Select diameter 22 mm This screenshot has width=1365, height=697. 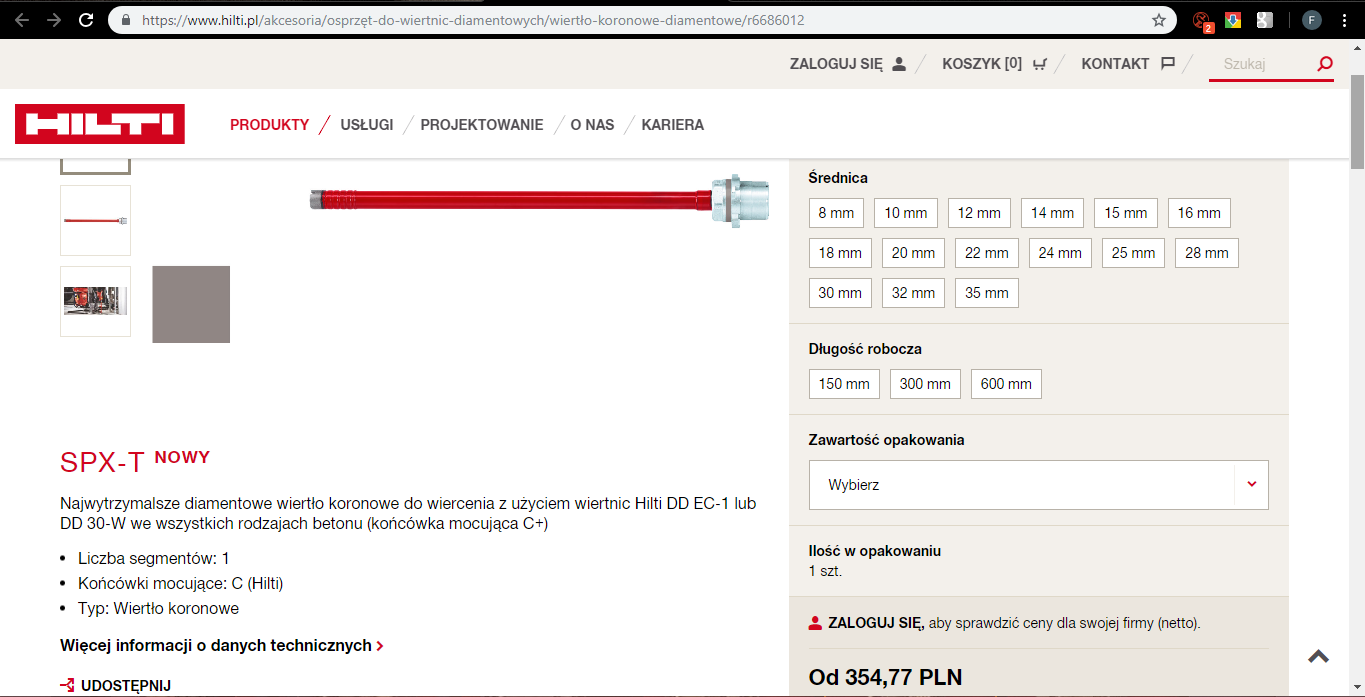[987, 253]
